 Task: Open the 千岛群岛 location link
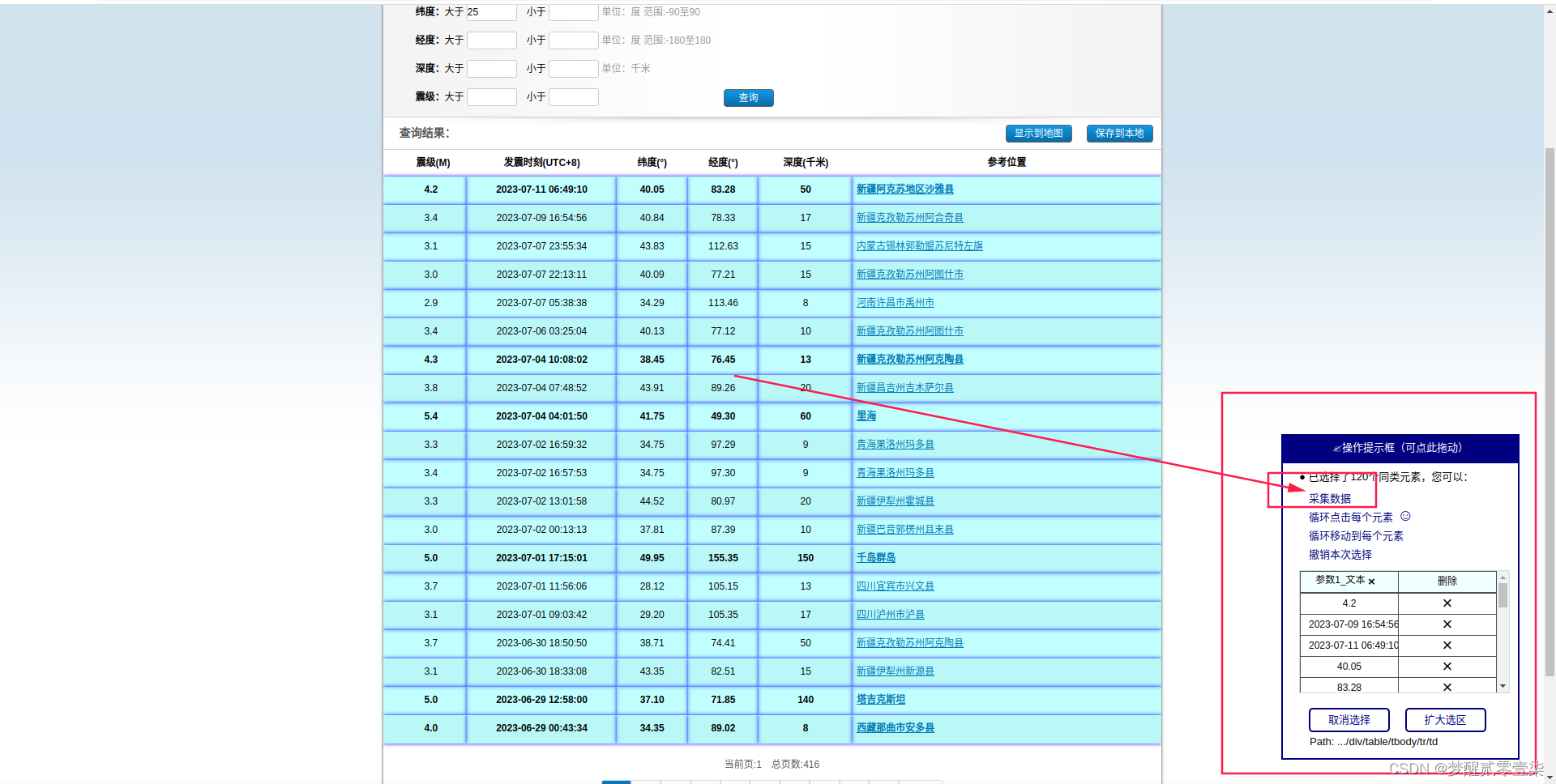tap(875, 558)
